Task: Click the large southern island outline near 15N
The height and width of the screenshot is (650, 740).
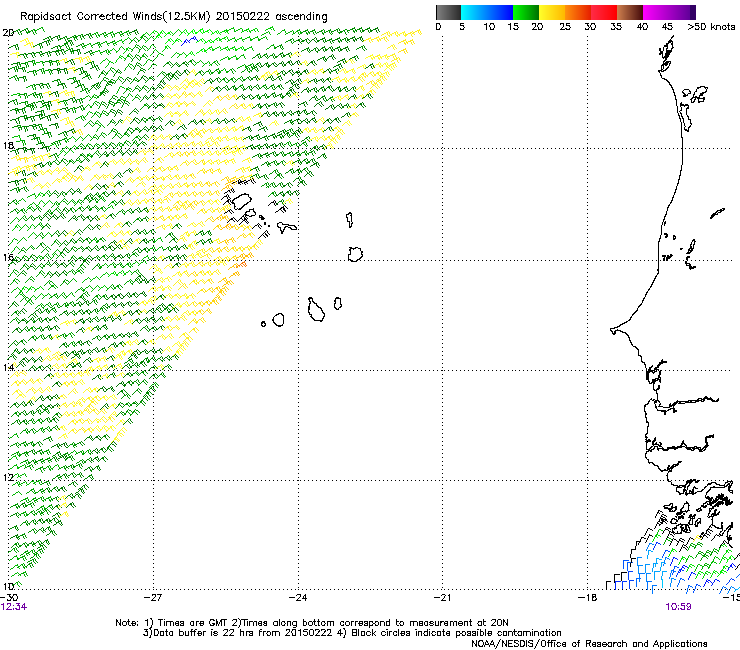Action: point(316,310)
